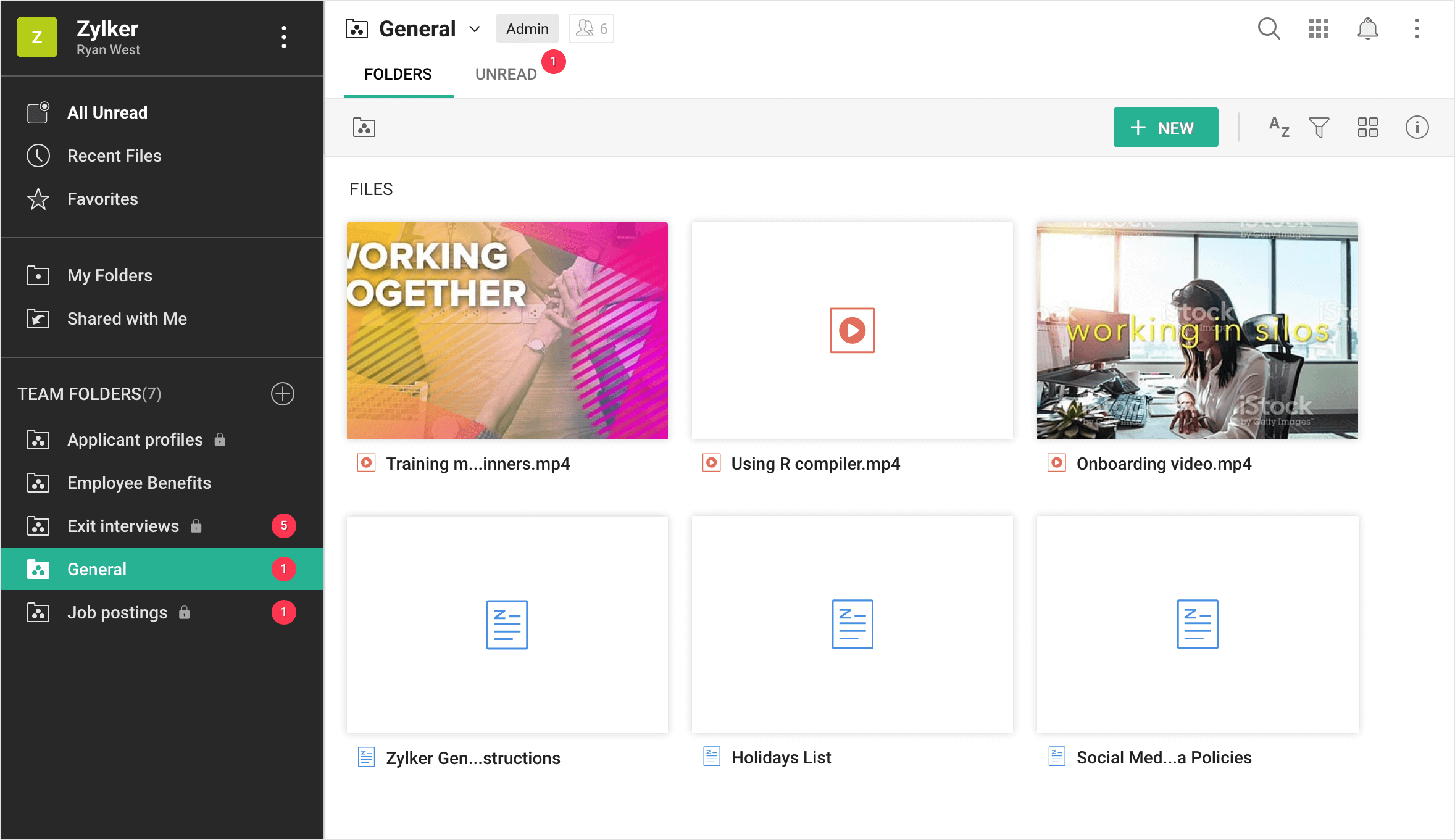Expand the General folder dropdown chevron
This screenshot has height=840, width=1455.
(x=475, y=29)
